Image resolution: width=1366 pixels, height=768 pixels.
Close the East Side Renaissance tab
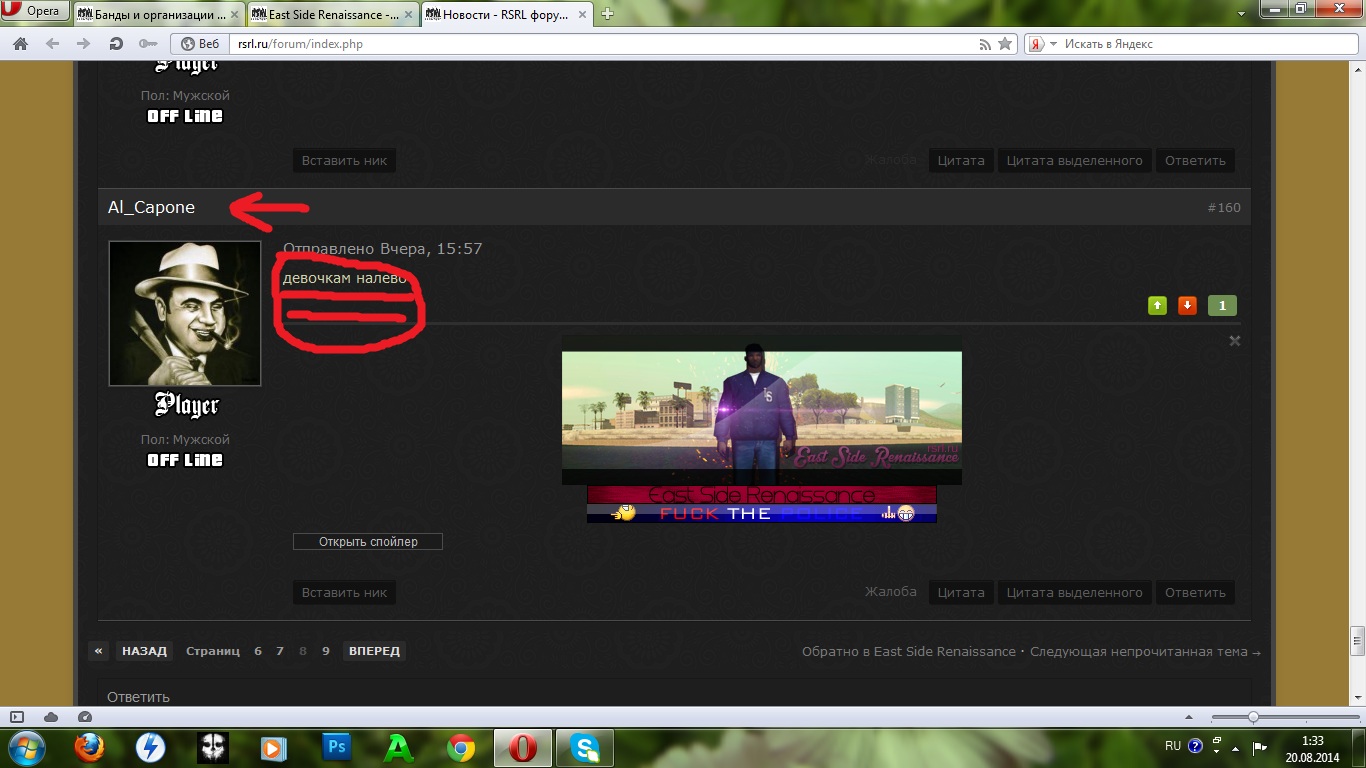407,15
